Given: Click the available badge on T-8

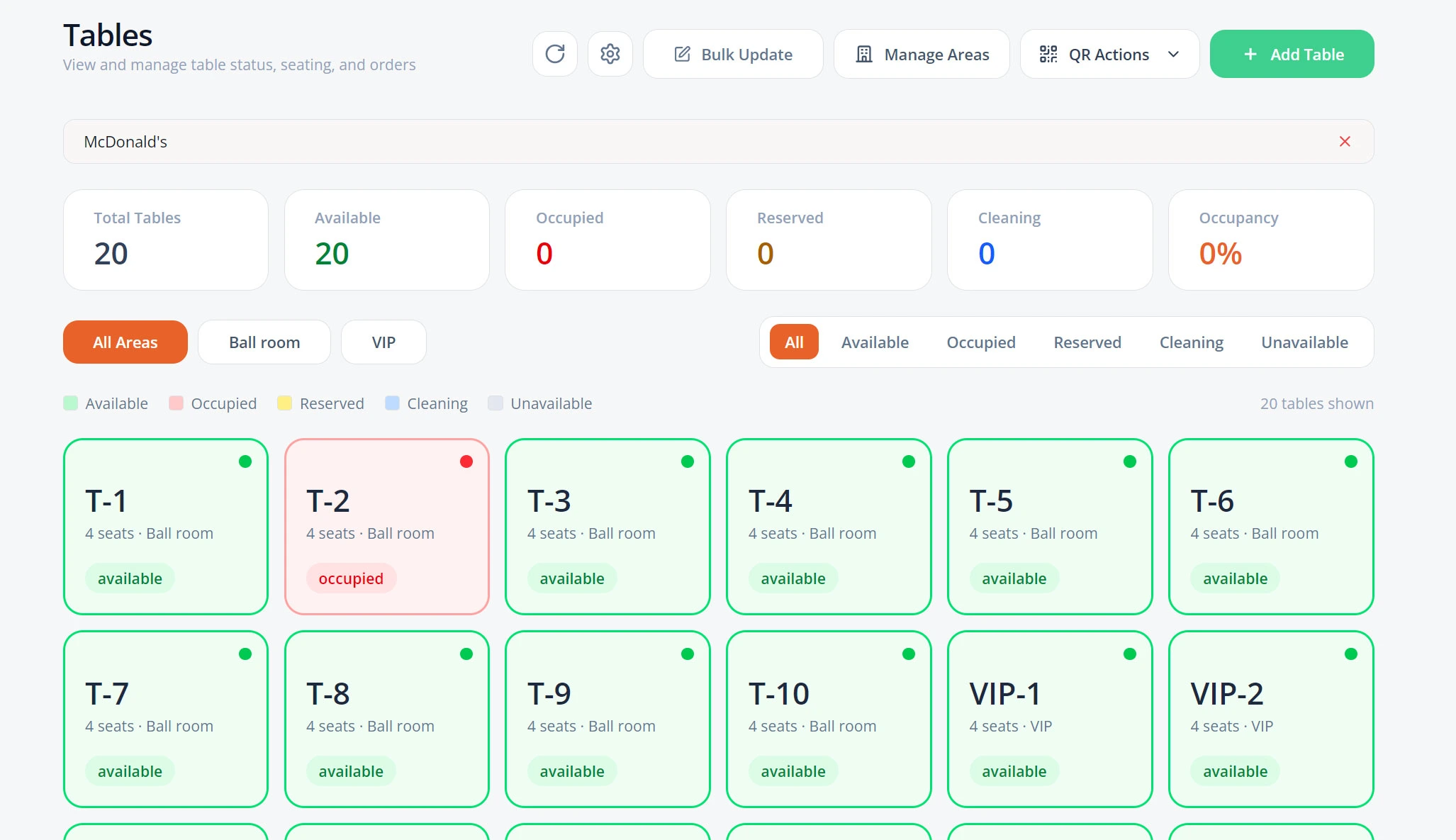Looking at the screenshot, I should coord(351,771).
